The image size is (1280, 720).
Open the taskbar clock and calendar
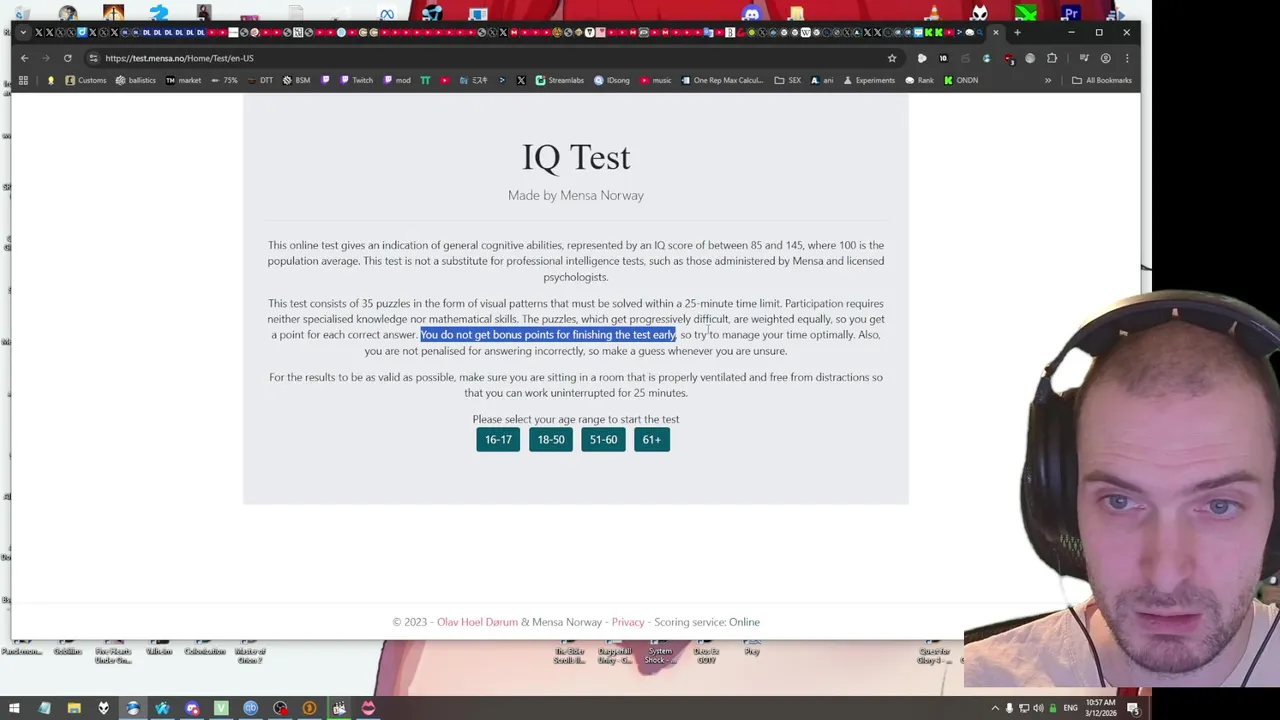(x=1101, y=708)
